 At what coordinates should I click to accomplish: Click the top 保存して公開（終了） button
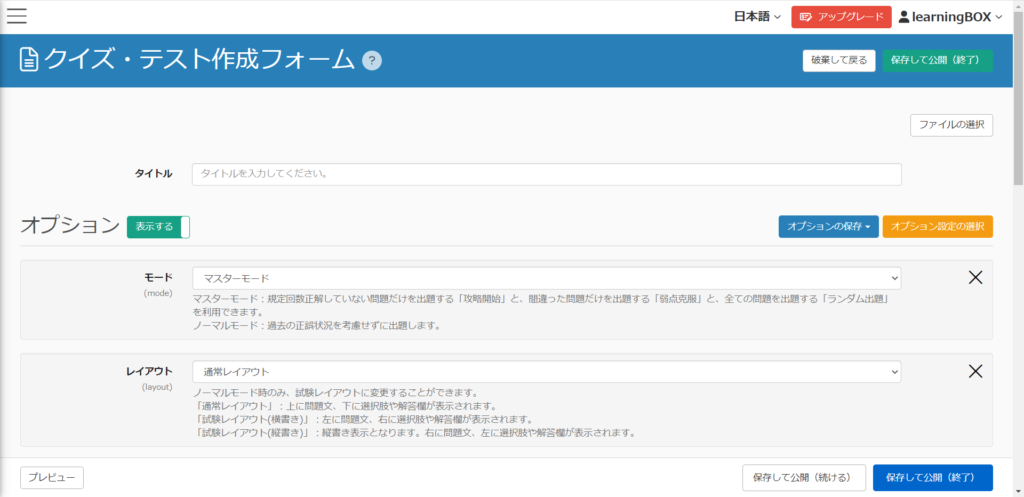point(937,61)
